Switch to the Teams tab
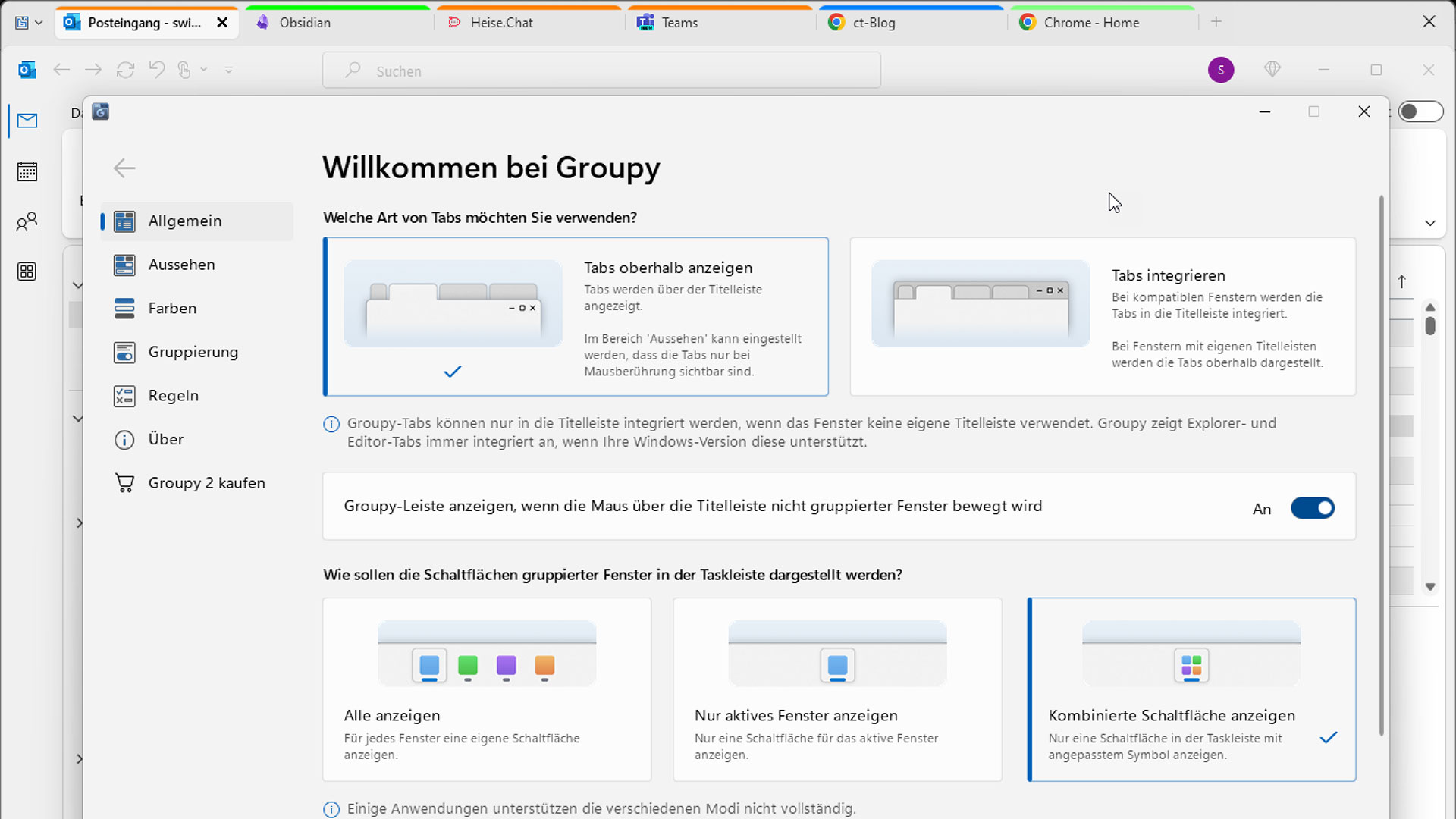Screen dimensions: 1456x819 [679, 23]
